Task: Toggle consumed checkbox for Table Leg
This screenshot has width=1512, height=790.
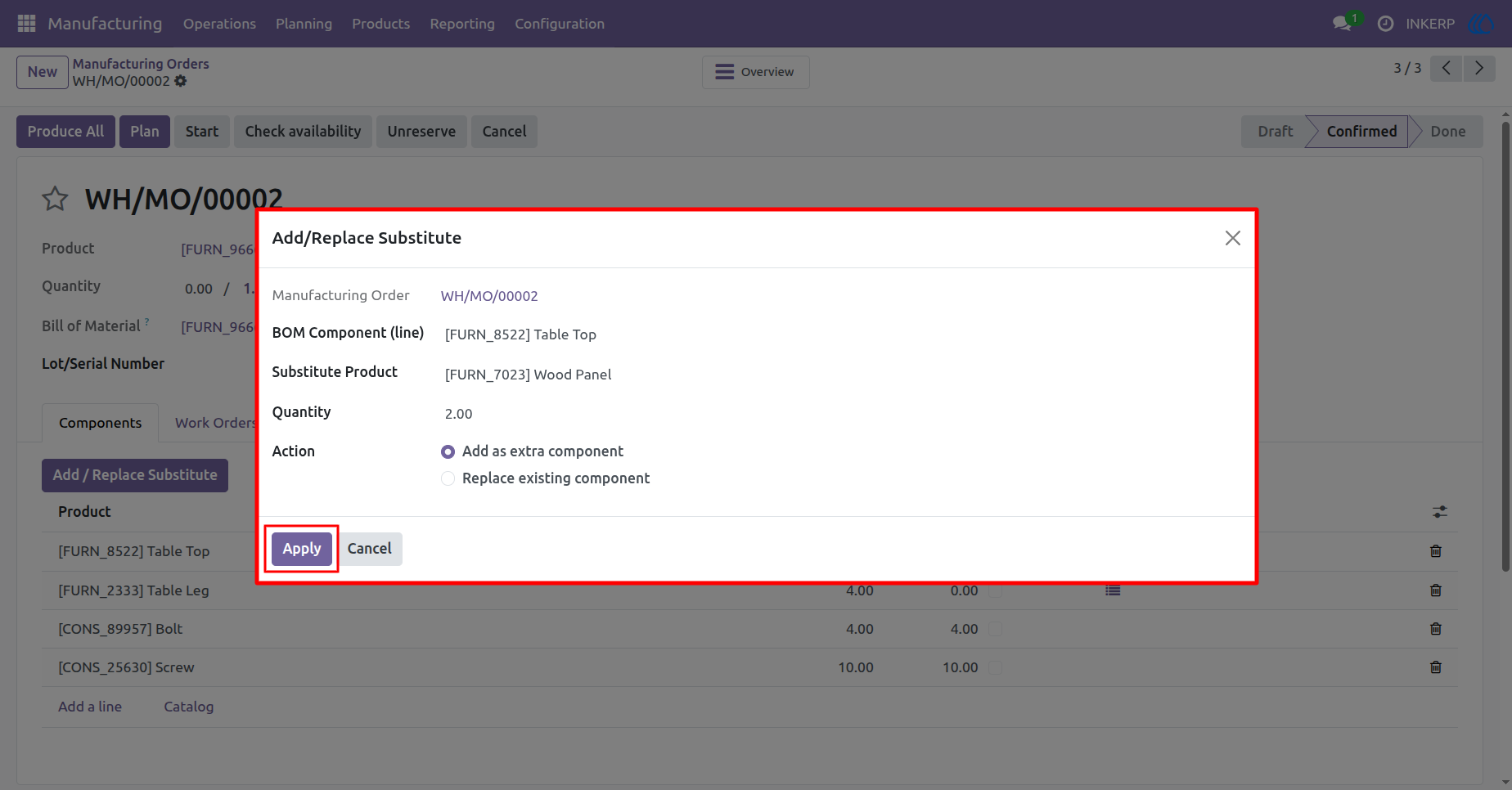Action: pyautogui.click(x=996, y=590)
